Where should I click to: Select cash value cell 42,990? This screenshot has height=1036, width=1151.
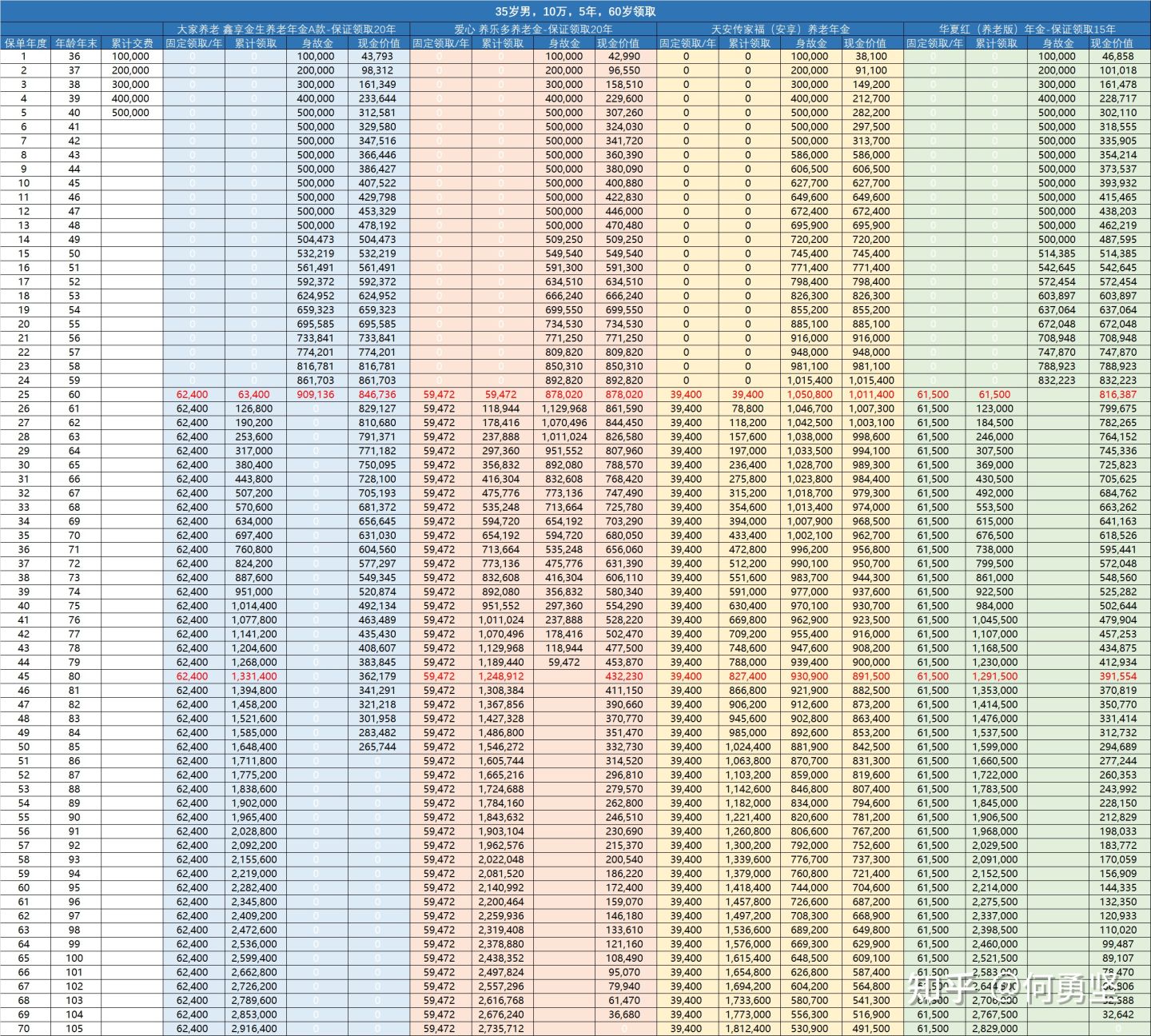(x=624, y=57)
